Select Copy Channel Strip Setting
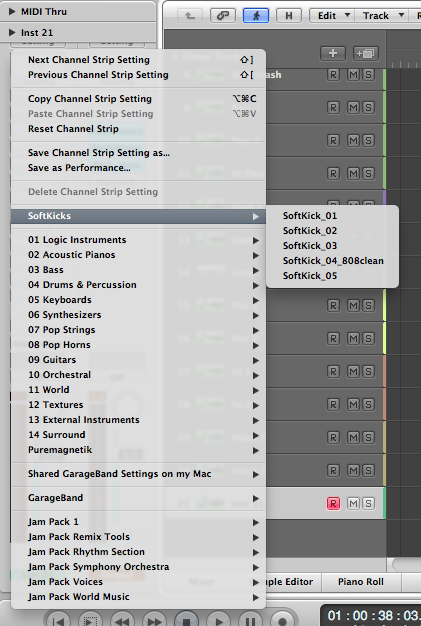The image size is (421, 626). click(138, 99)
